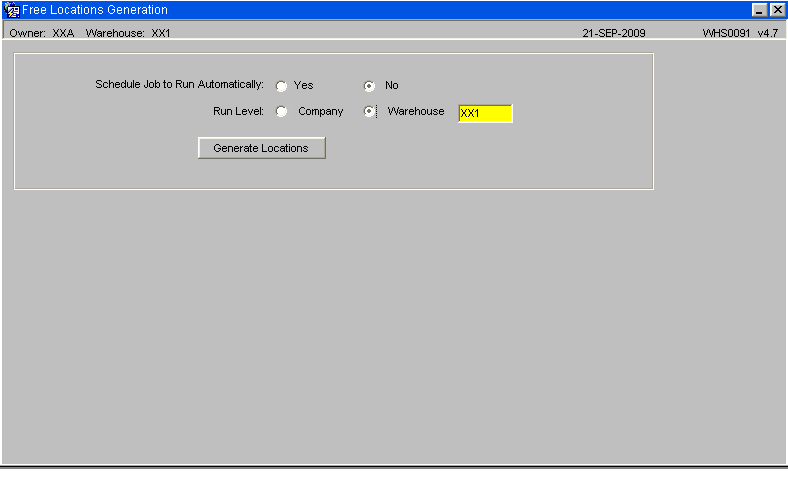Minimize the Free Locations Generation window
The height and width of the screenshot is (500, 788).
[759, 10]
